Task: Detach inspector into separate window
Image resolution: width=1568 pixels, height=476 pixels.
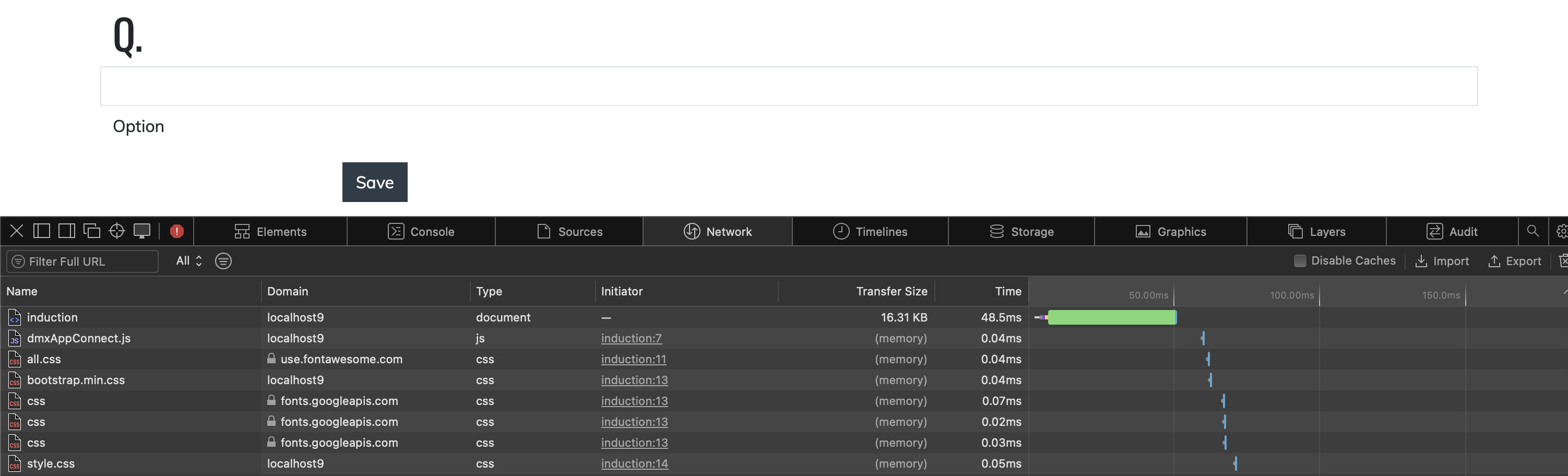Action: (91, 231)
